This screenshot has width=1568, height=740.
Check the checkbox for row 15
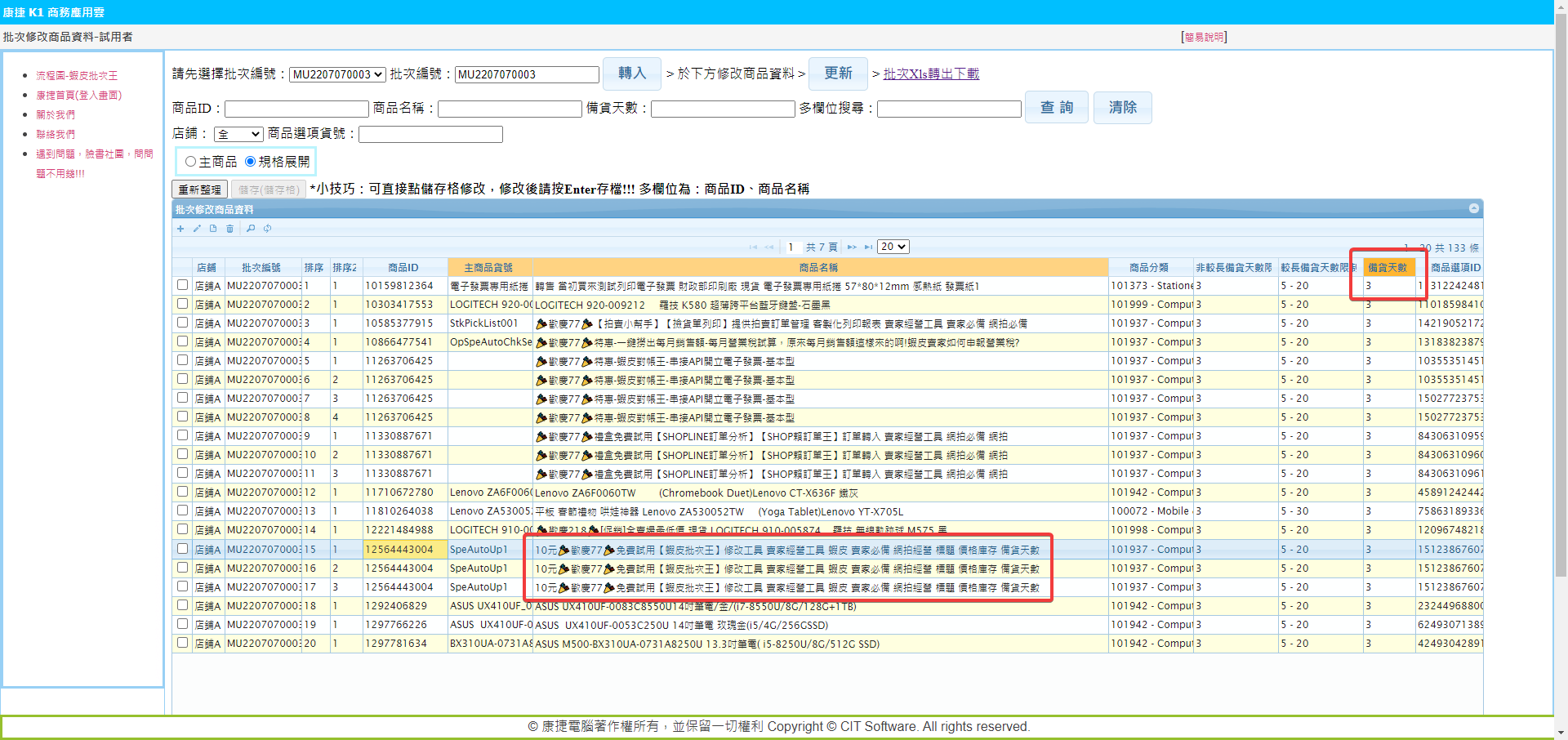point(182,549)
